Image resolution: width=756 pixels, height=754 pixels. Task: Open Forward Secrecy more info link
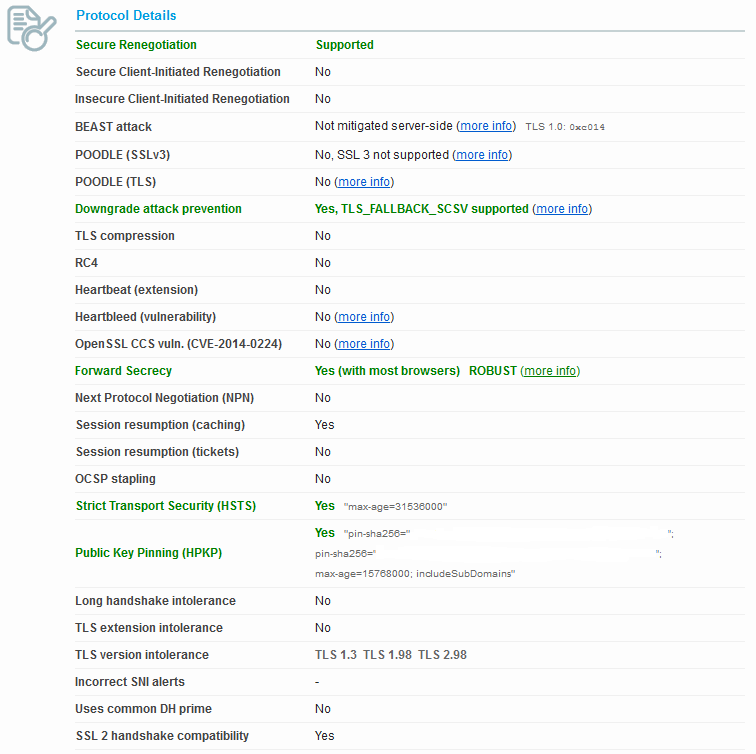(x=550, y=371)
